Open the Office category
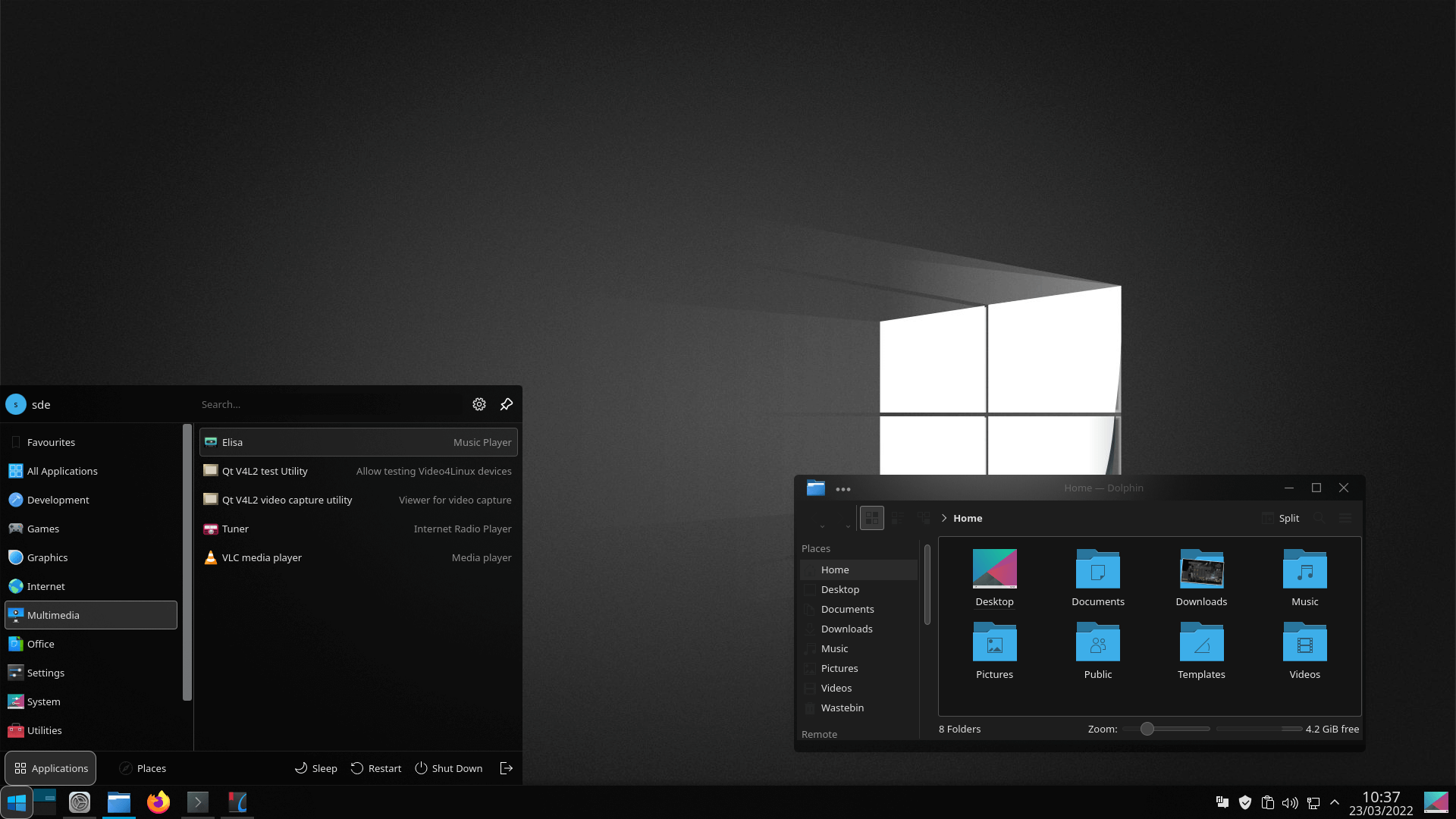Image resolution: width=1456 pixels, height=819 pixels. point(91,644)
